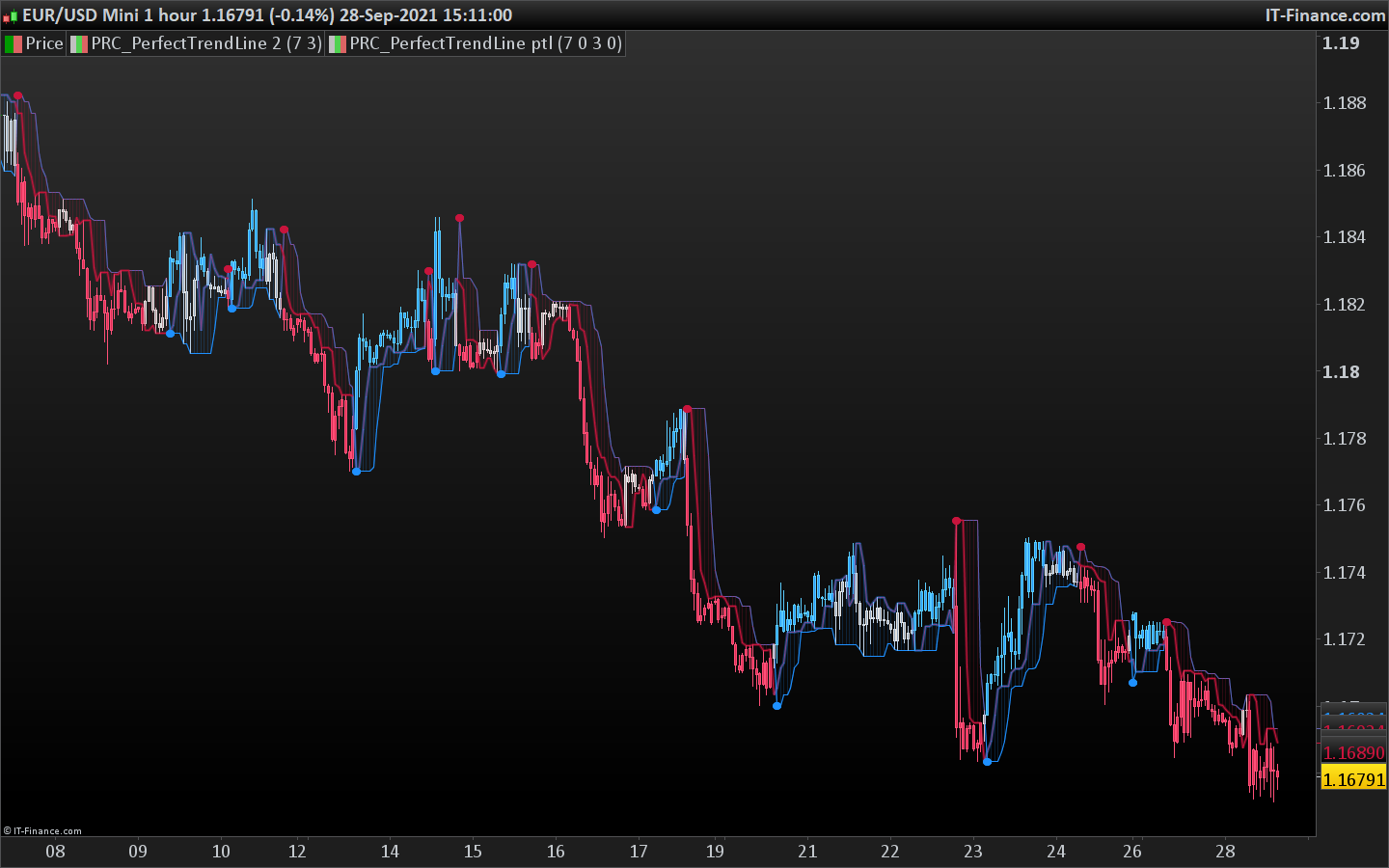Click date label 22 on the time axis
Screen dimensions: 1389x868
(890, 852)
